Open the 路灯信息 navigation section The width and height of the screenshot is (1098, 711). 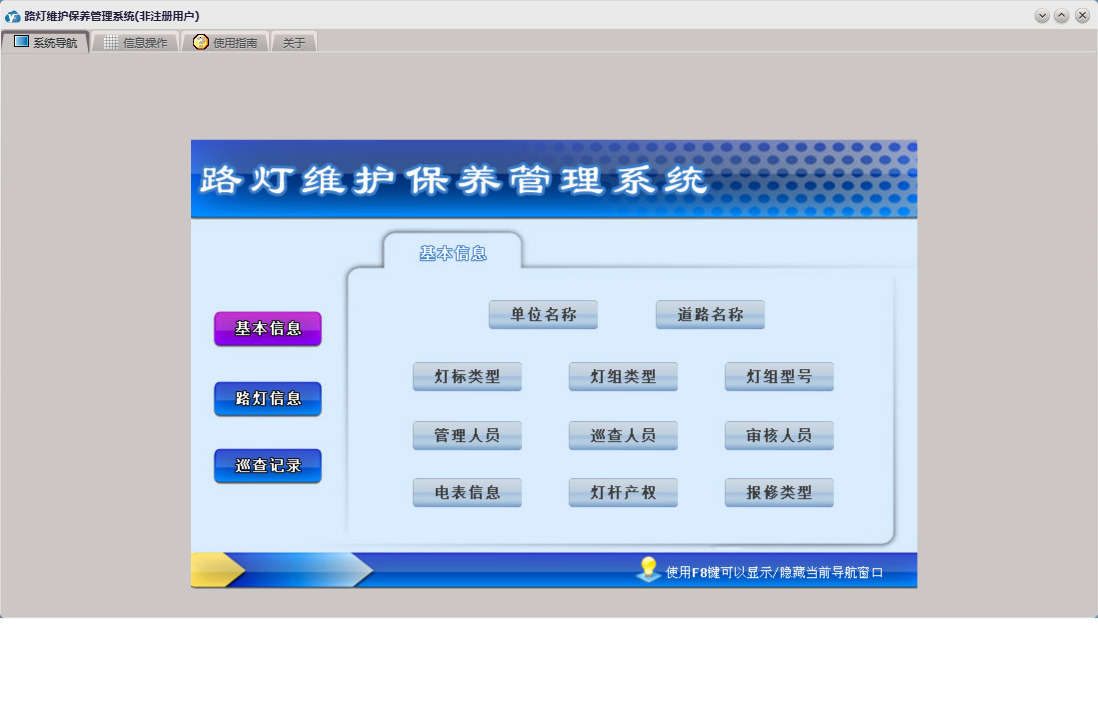tap(267, 399)
